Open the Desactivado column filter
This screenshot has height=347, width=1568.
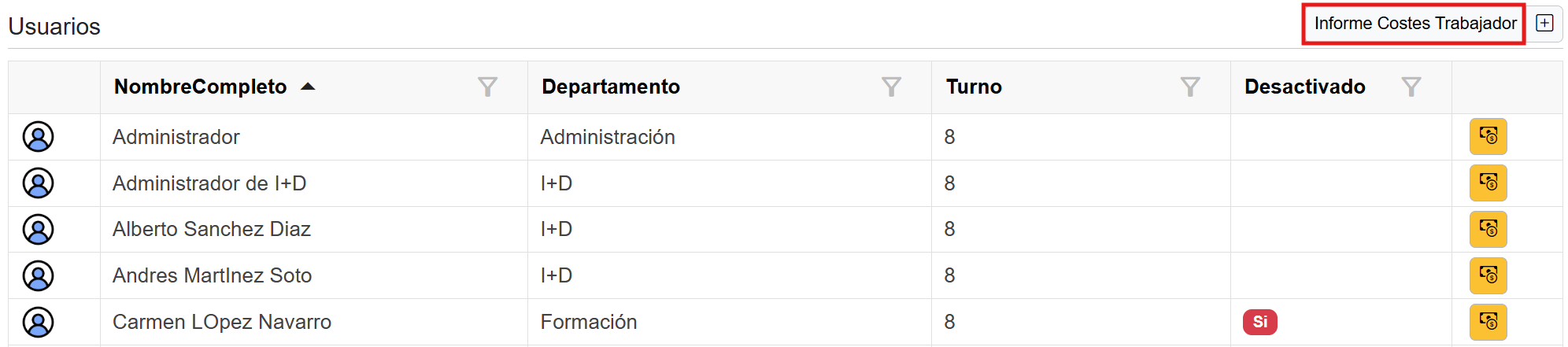(x=1411, y=87)
